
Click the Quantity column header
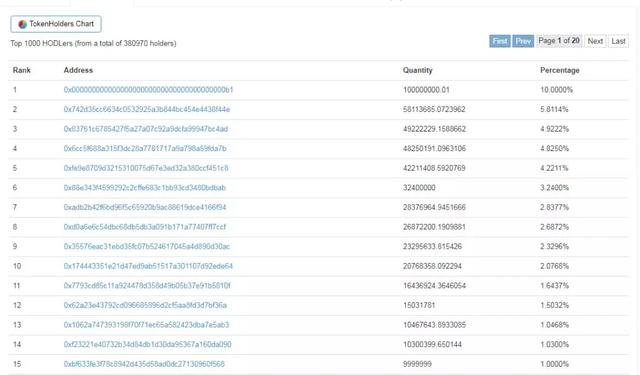[x=418, y=70]
